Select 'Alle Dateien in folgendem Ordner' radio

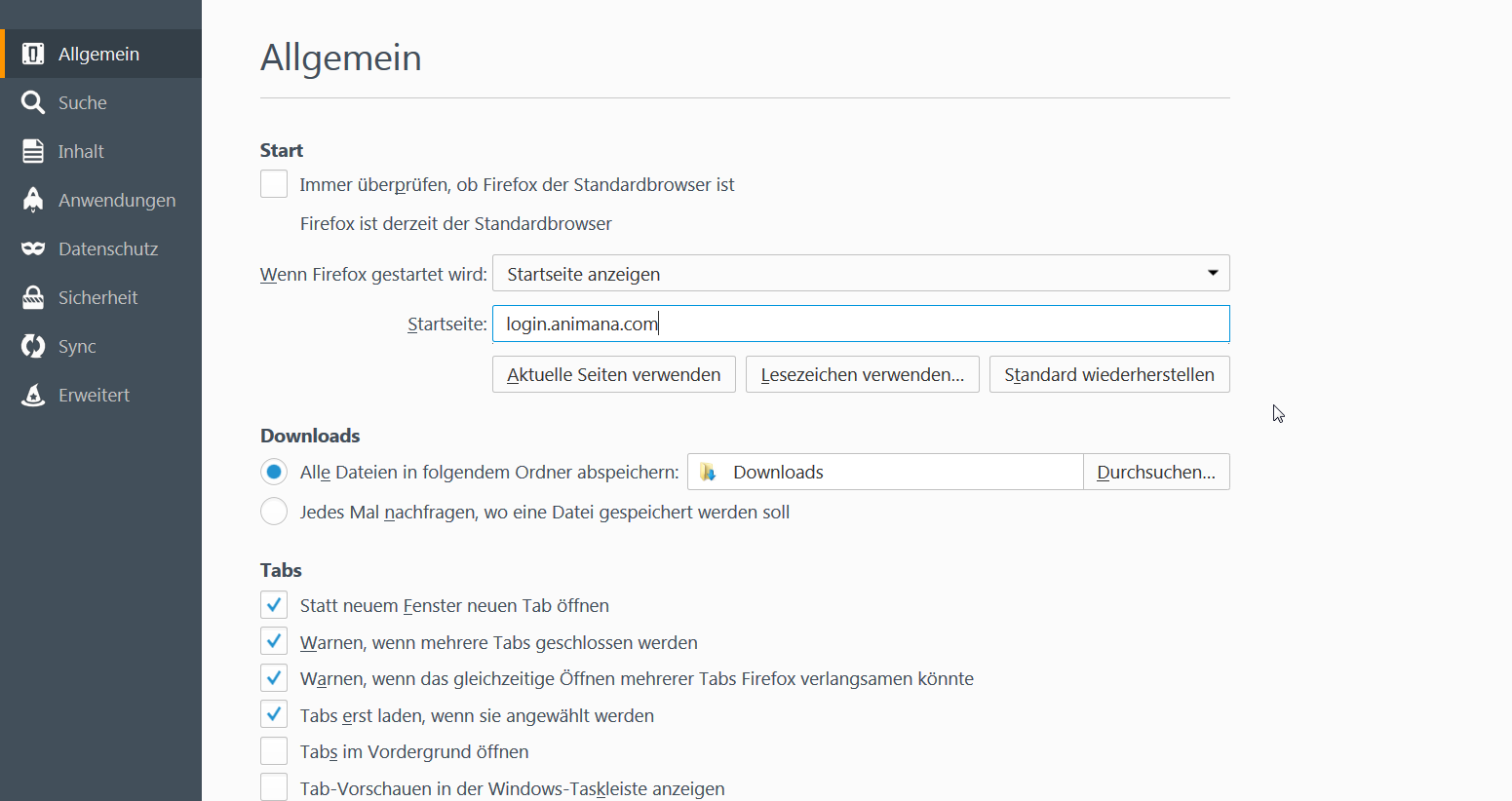tap(274, 473)
